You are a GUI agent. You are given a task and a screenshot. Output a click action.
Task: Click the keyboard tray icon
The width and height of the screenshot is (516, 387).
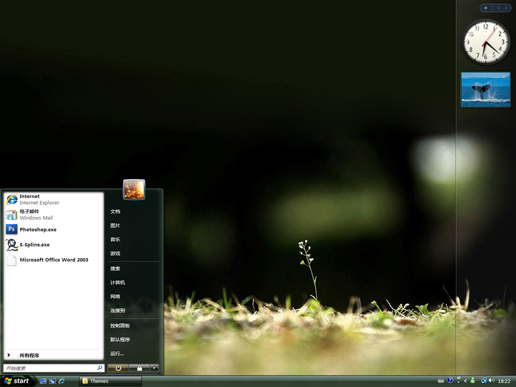441,381
